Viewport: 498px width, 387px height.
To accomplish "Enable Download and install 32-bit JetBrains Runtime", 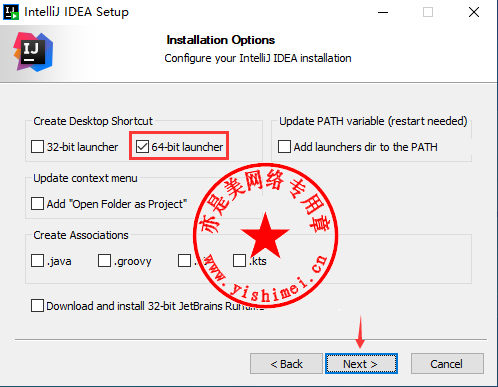I will (37, 306).
